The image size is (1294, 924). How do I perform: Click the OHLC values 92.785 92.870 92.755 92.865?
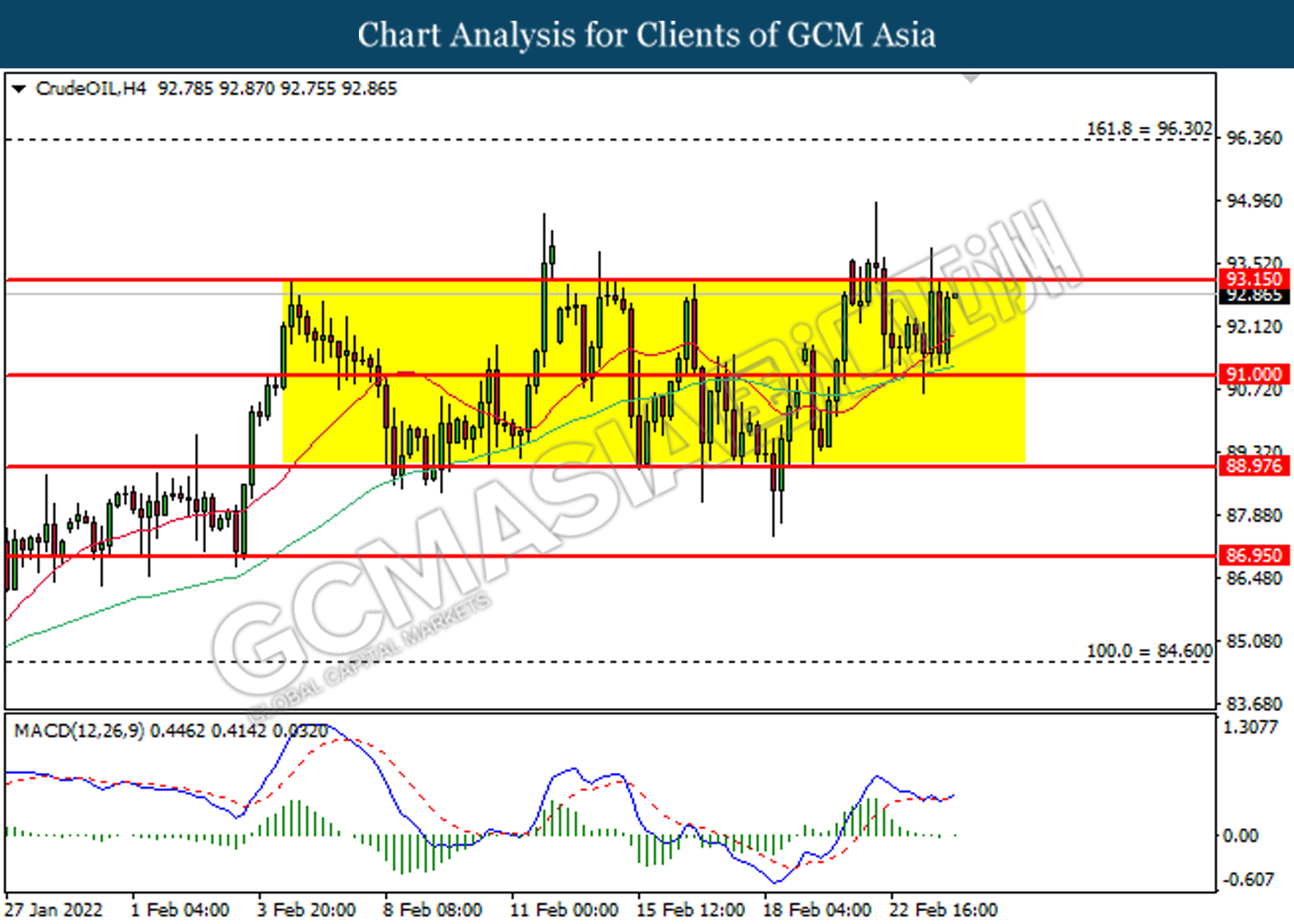click(x=277, y=88)
